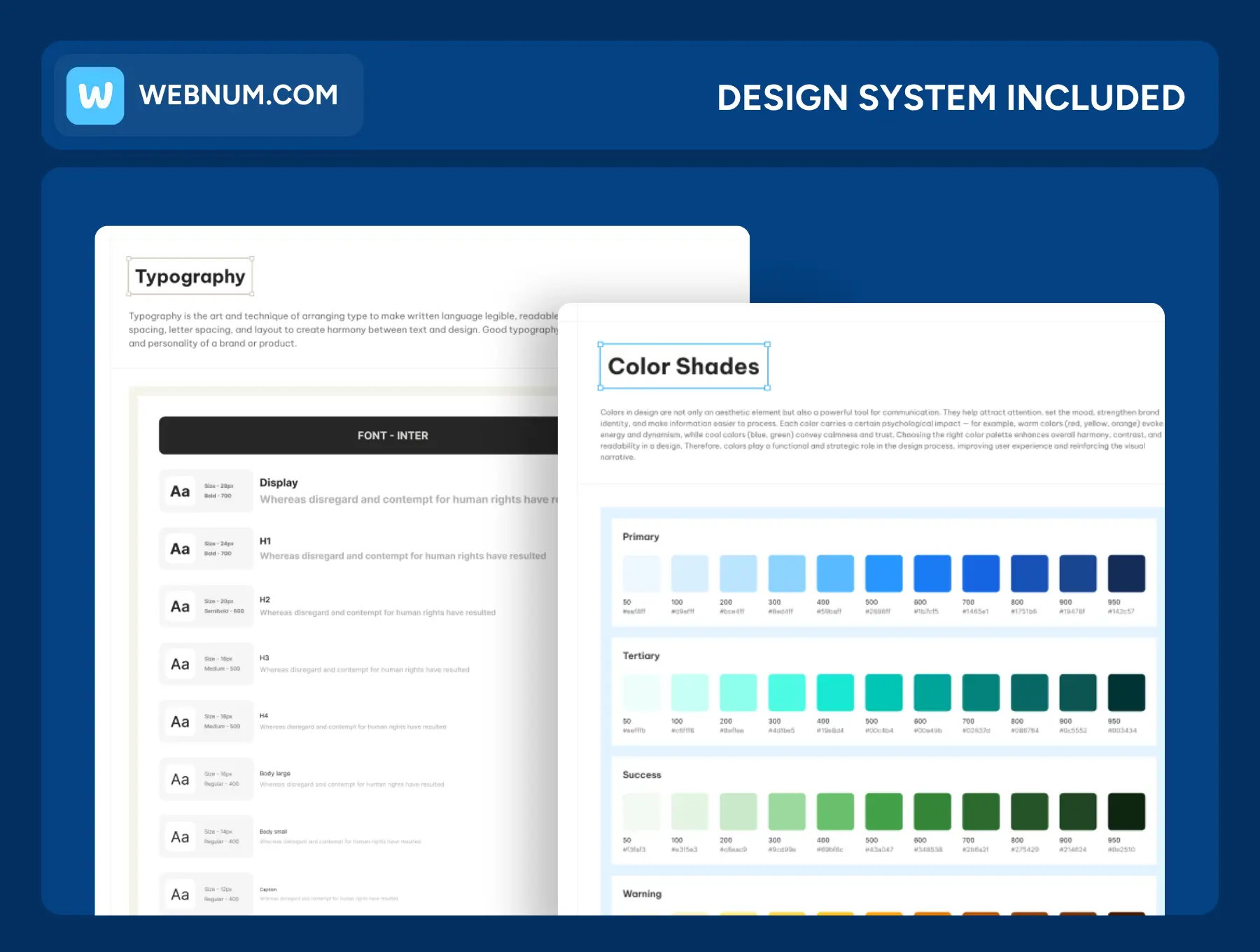The width and height of the screenshot is (1260, 952).
Task: Choose the Tertiary 100 light mint swatch
Action: click(x=689, y=692)
